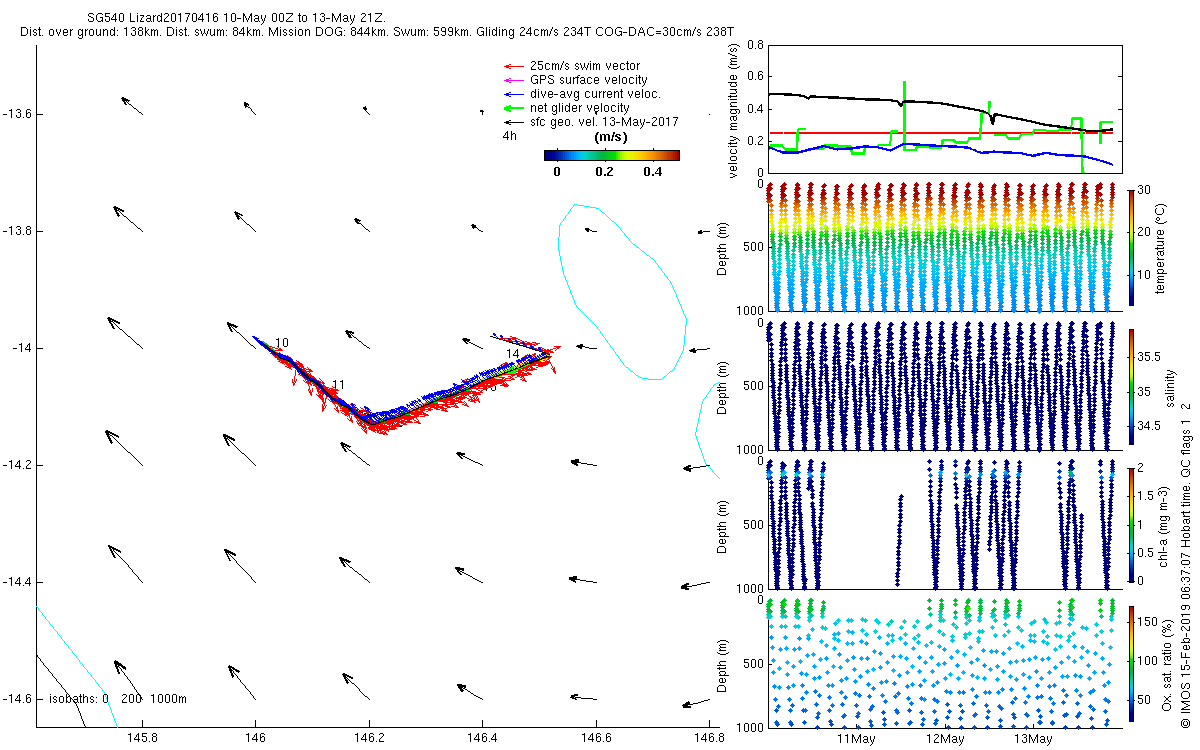Click the '12May' date tick label
Viewport: 1200px width, 750px height.
944,738
